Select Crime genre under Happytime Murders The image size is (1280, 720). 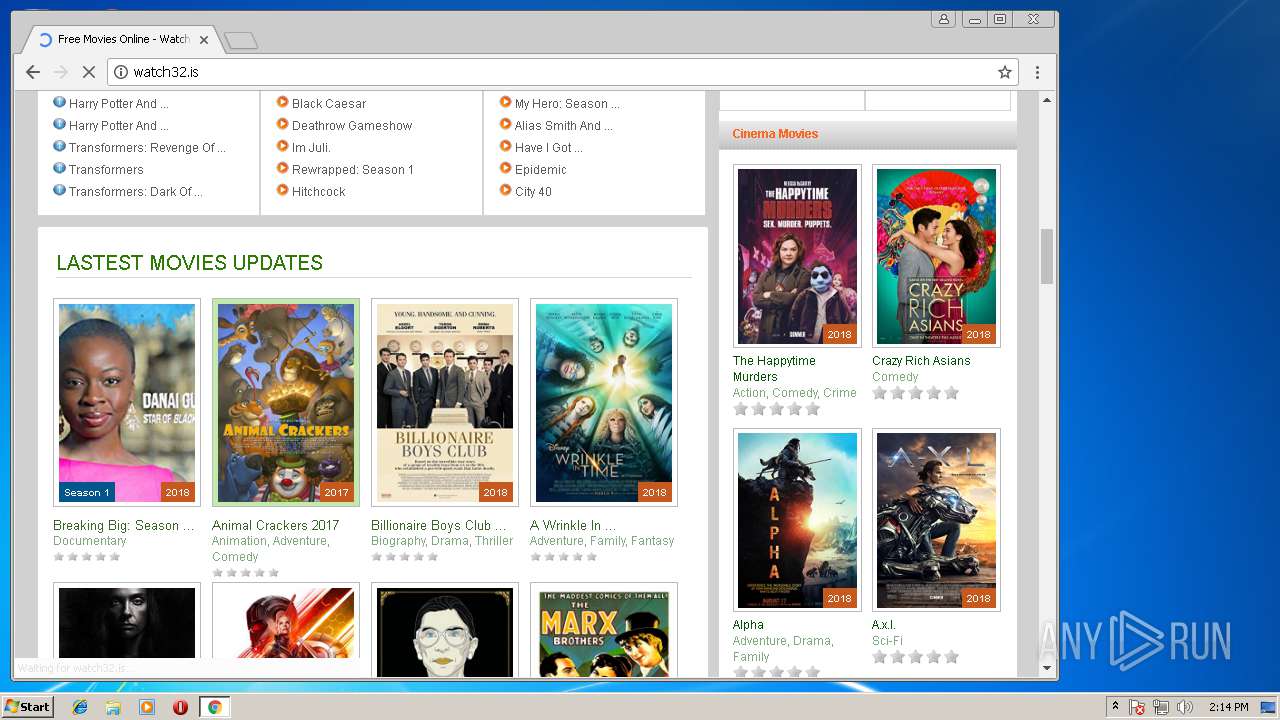coord(840,393)
